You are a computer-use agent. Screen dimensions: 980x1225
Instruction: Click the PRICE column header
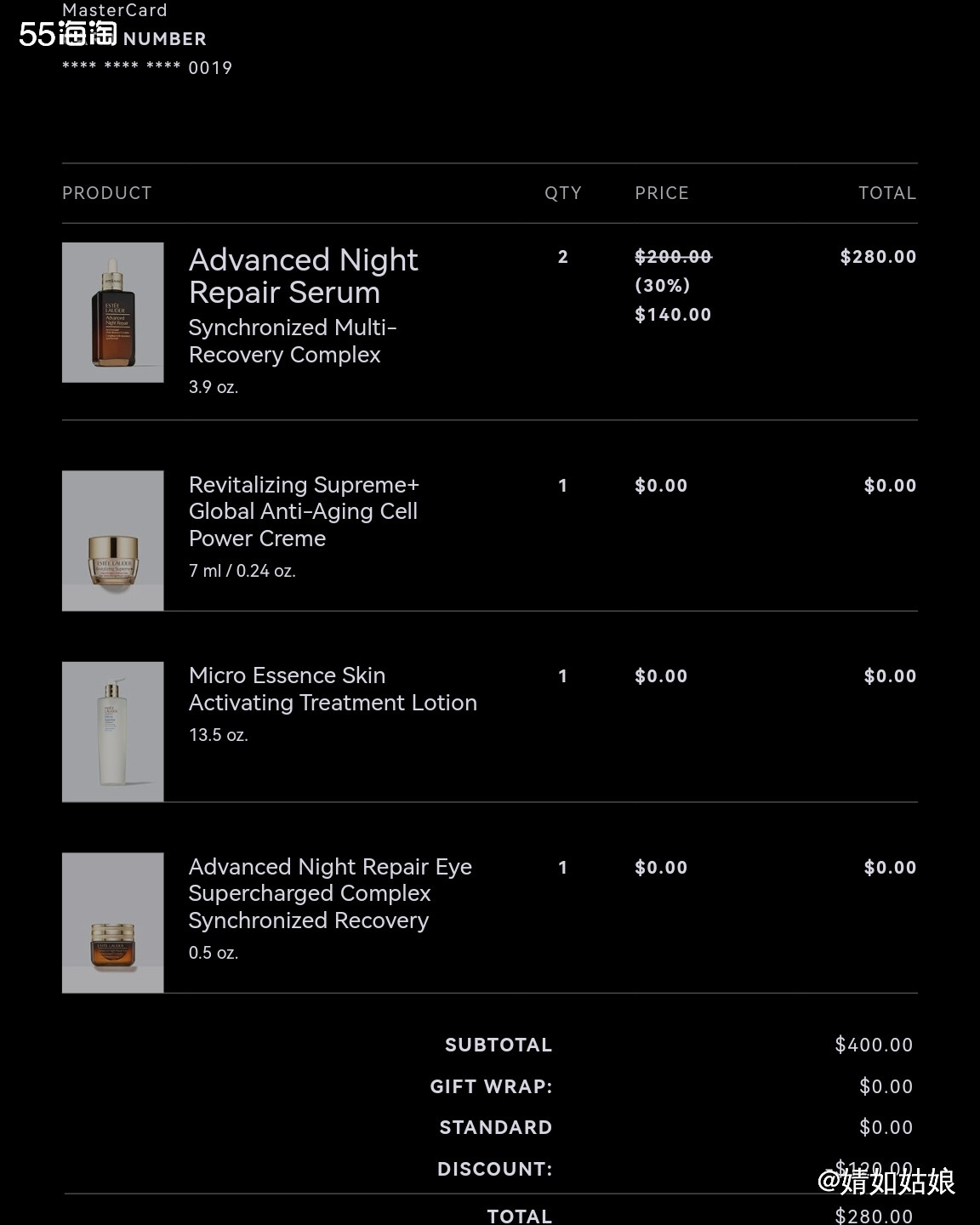coord(662,193)
